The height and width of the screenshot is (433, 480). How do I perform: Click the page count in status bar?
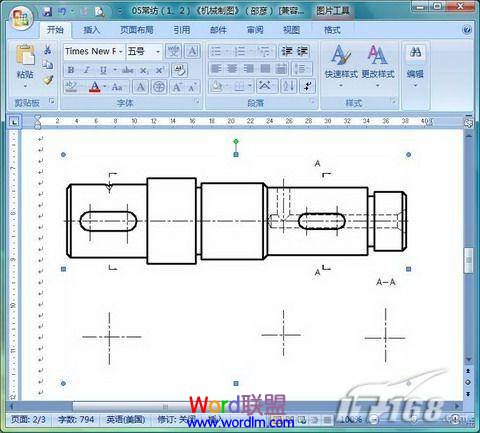pyautogui.click(x=28, y=419)
